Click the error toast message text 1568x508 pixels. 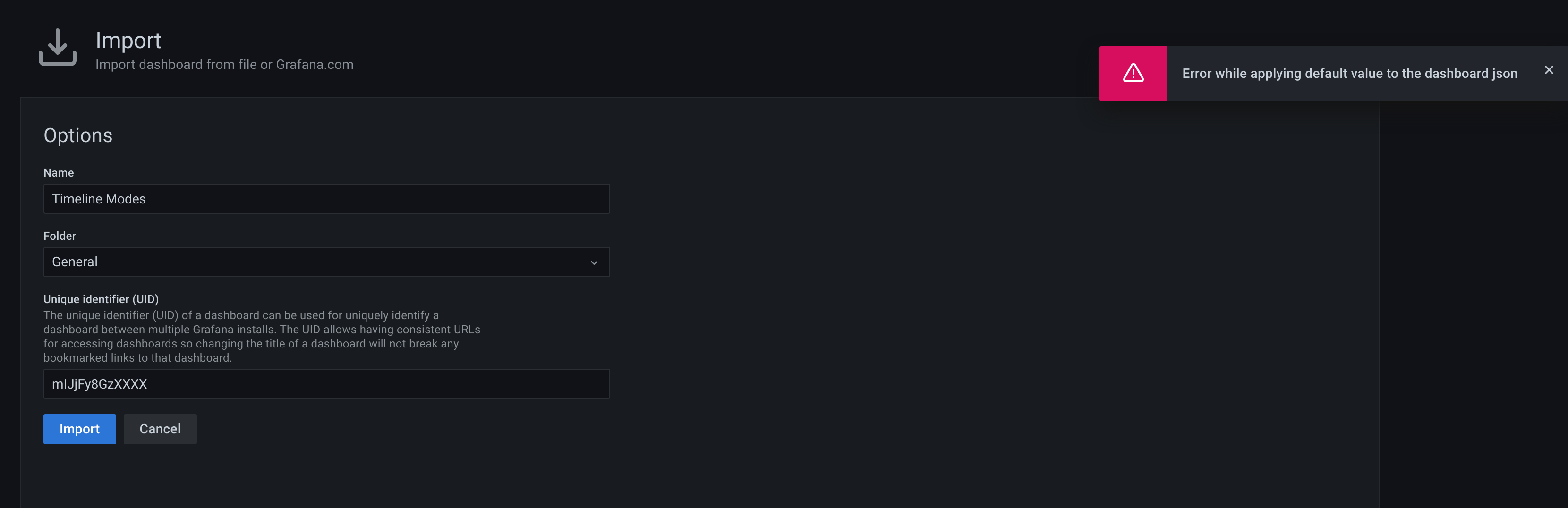pyautogui.click(x=1349, y=73)
